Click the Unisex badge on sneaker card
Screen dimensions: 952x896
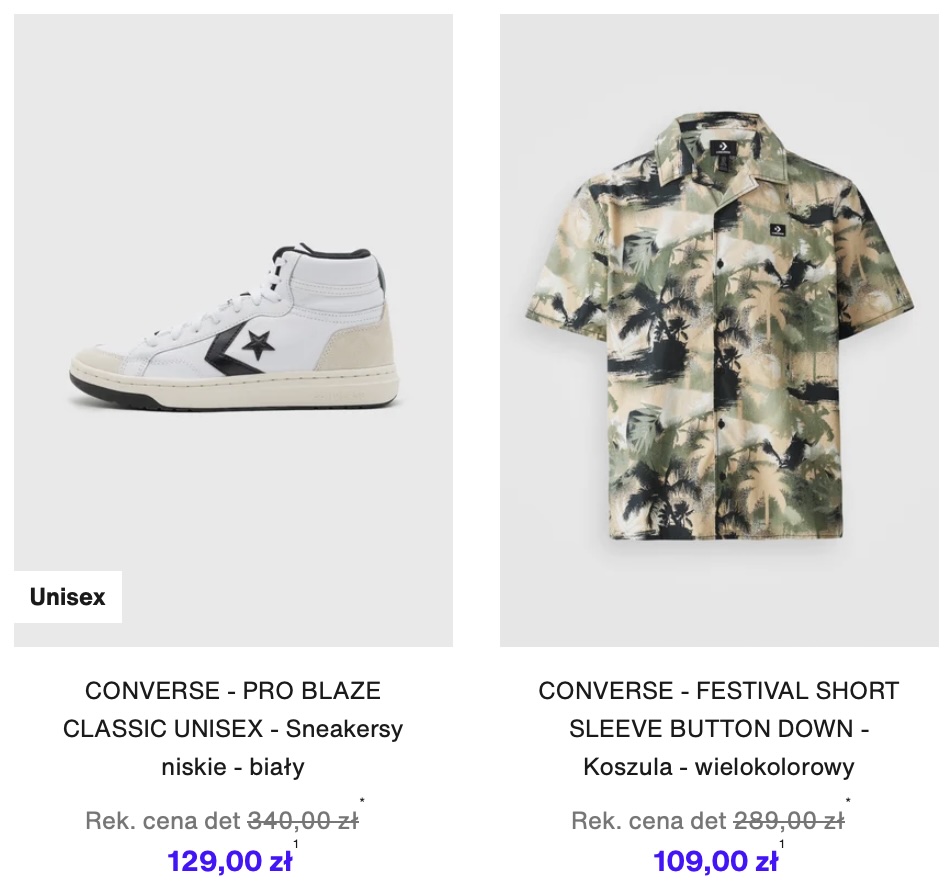tap(68, 597)
